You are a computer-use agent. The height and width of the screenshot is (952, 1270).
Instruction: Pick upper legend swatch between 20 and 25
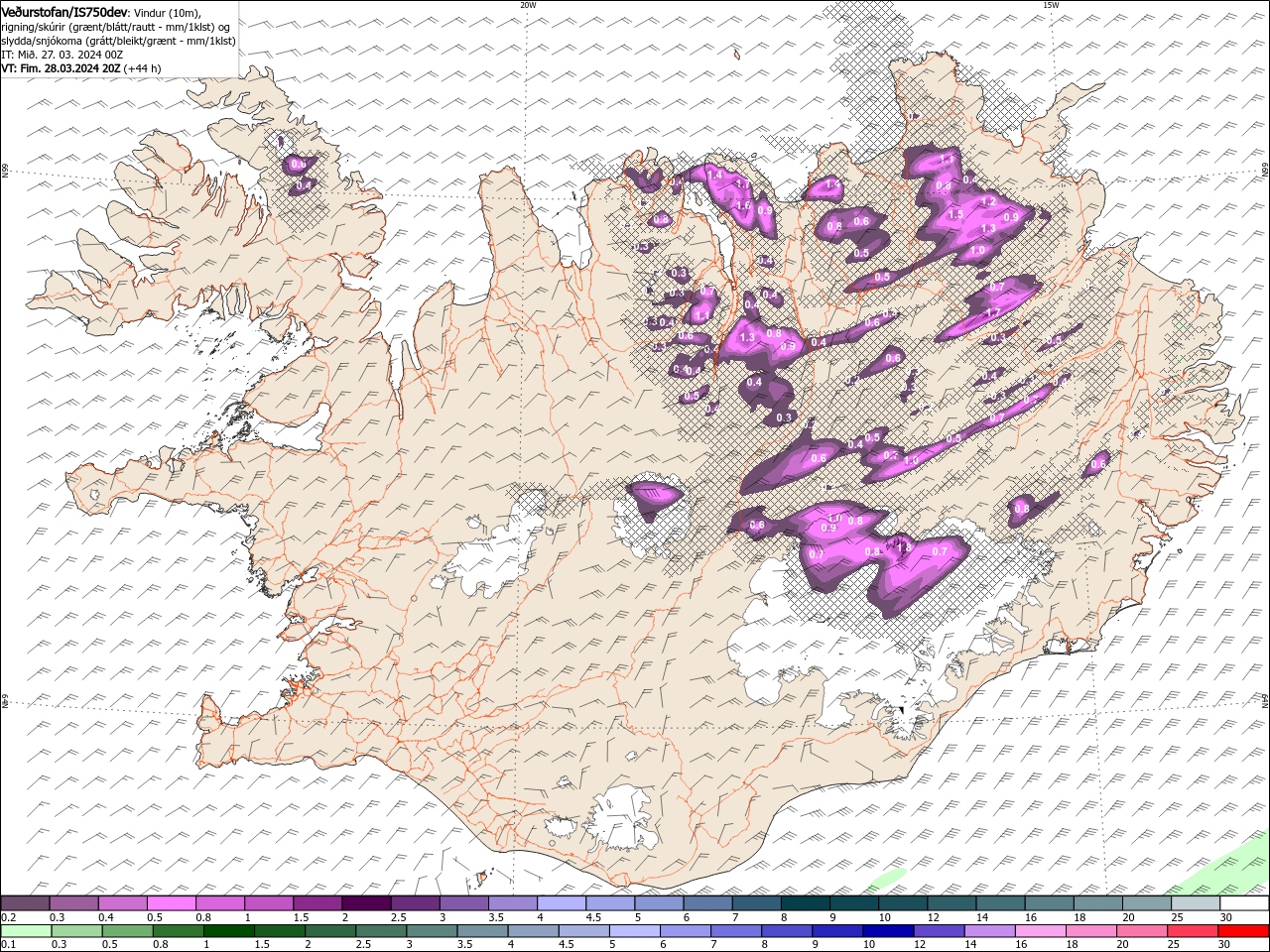(1147, 903)
